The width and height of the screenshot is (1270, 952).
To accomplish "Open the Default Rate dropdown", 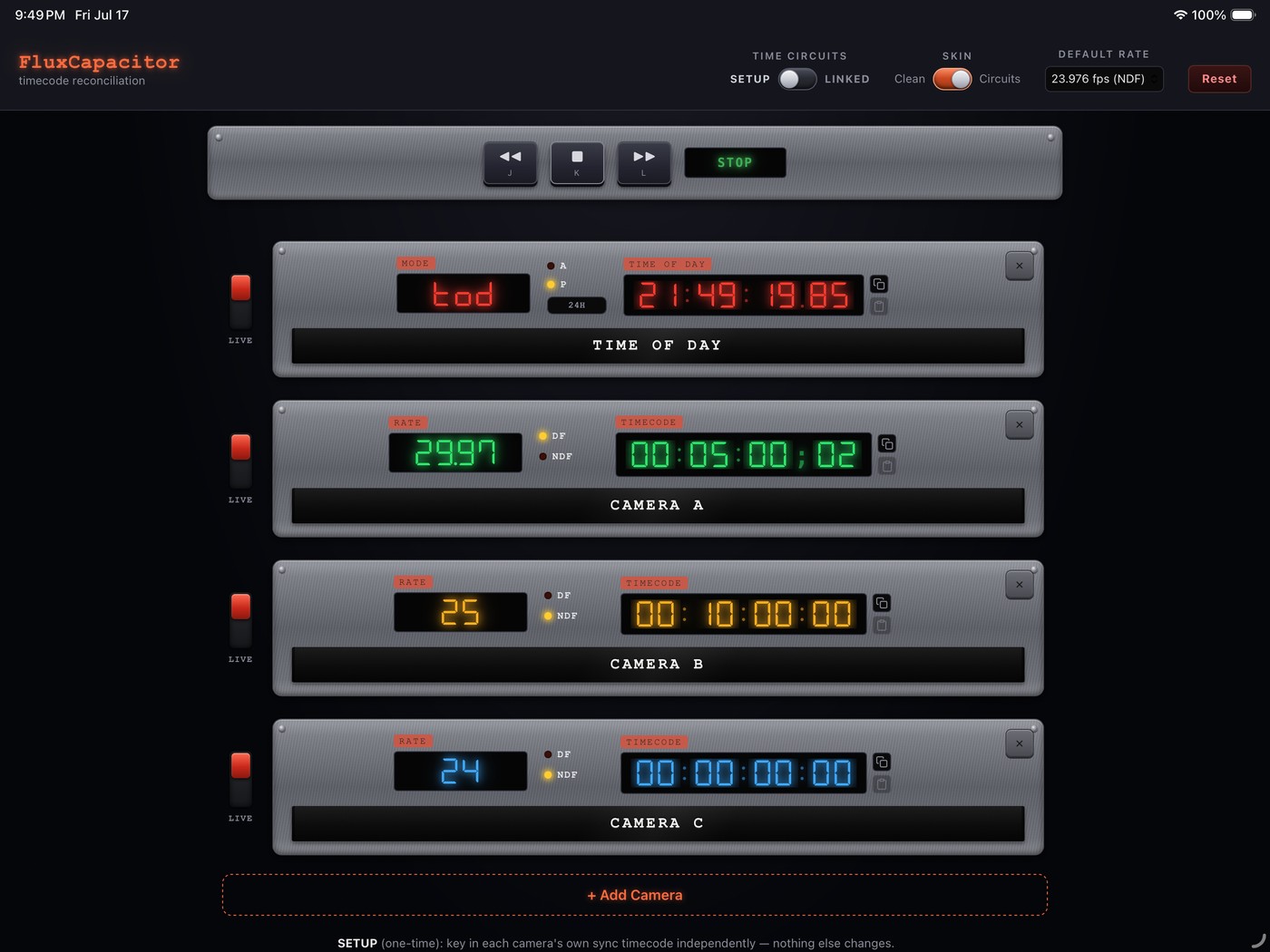I will click(1104, 79).
